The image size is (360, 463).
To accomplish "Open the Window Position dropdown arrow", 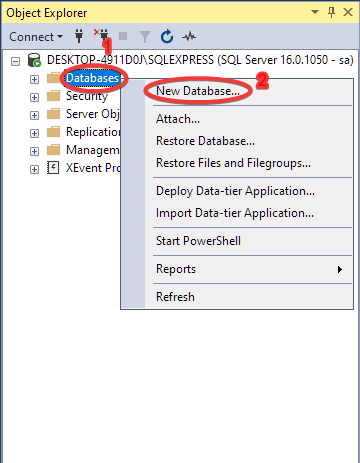I will point(315,12).
